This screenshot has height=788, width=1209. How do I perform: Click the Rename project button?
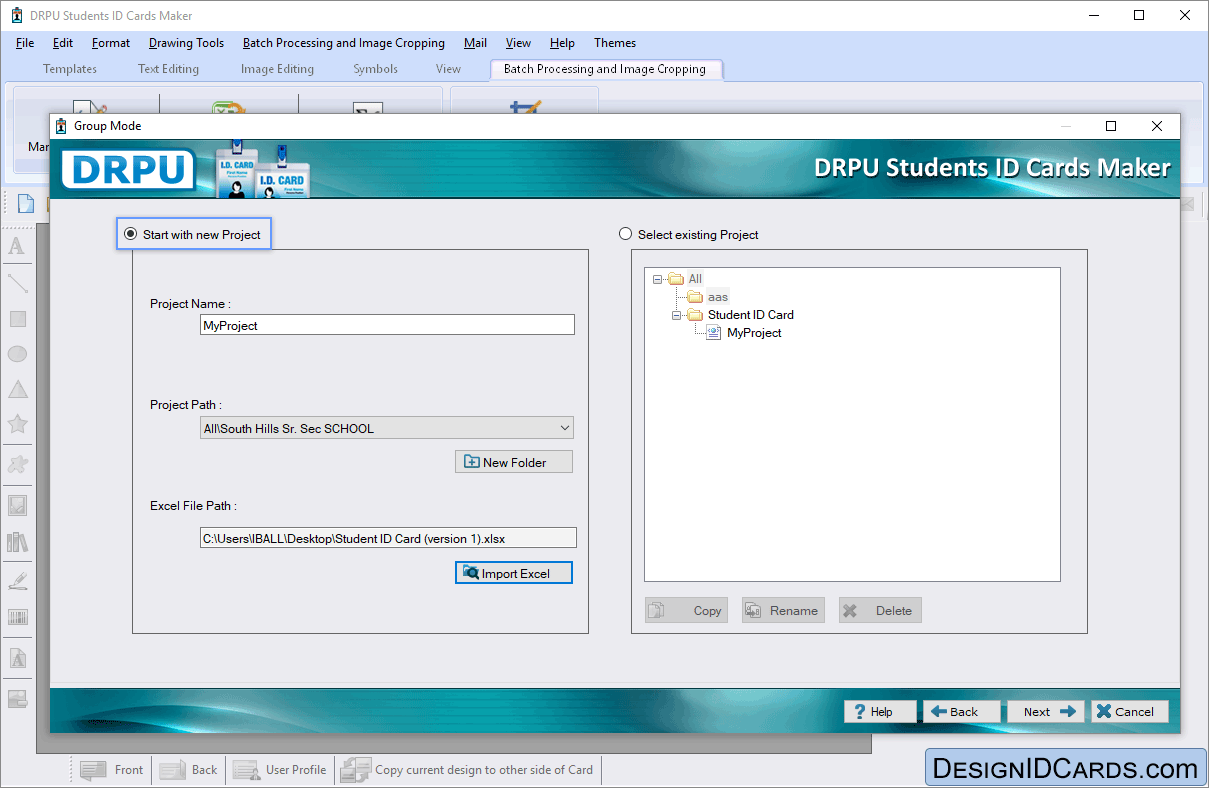click(783, 610)
